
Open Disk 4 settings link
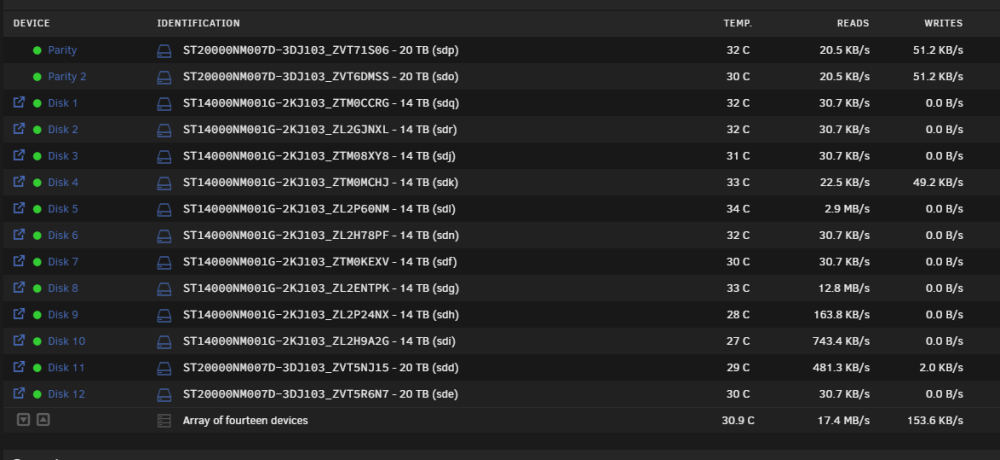(x=63, y=182)
